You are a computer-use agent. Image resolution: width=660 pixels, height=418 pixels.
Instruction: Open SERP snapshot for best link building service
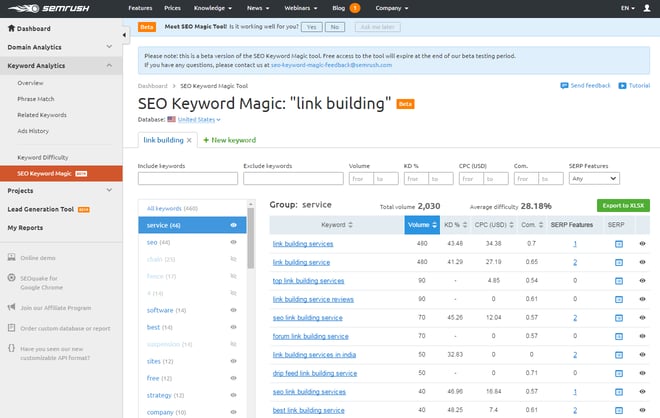[x=619, y=410]
